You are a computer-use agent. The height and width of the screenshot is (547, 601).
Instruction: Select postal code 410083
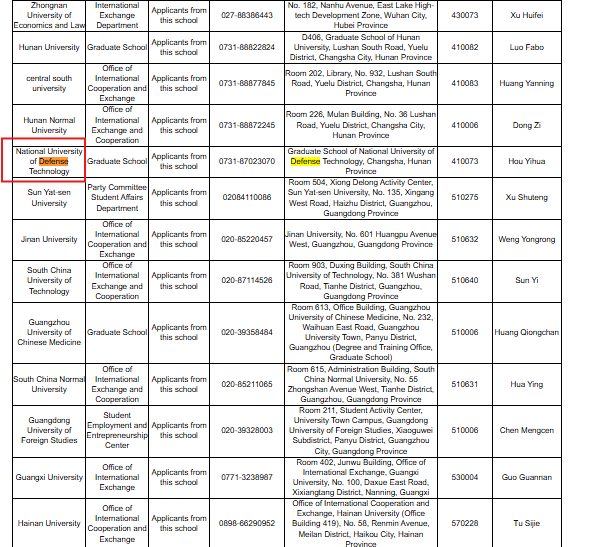click(465, 83)
